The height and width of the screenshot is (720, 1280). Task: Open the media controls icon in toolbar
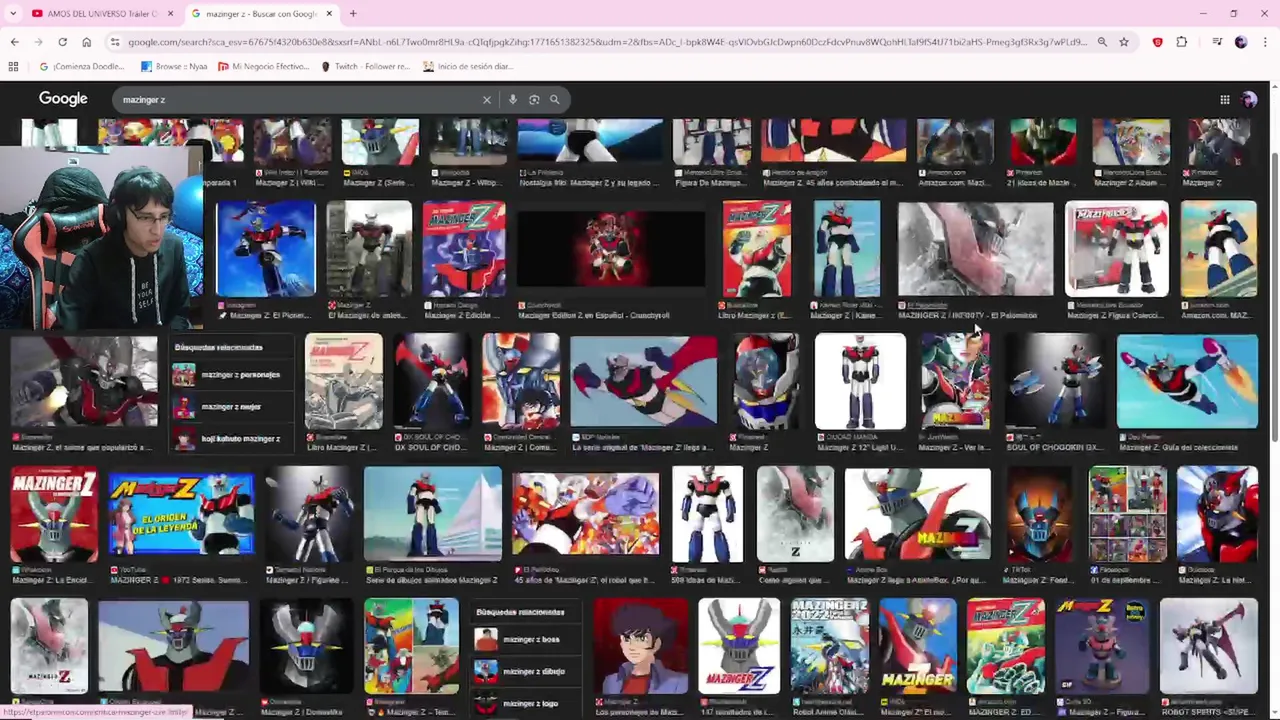1217,42
